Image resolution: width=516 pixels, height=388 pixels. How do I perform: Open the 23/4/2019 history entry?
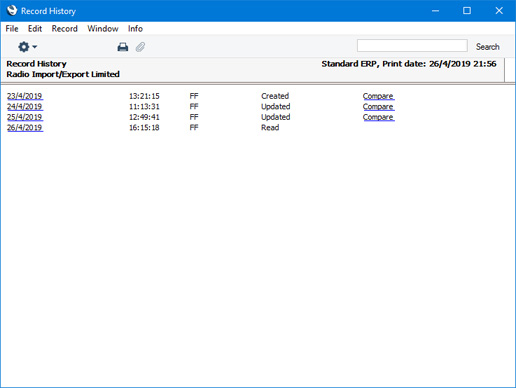click(x=25, y=96)
